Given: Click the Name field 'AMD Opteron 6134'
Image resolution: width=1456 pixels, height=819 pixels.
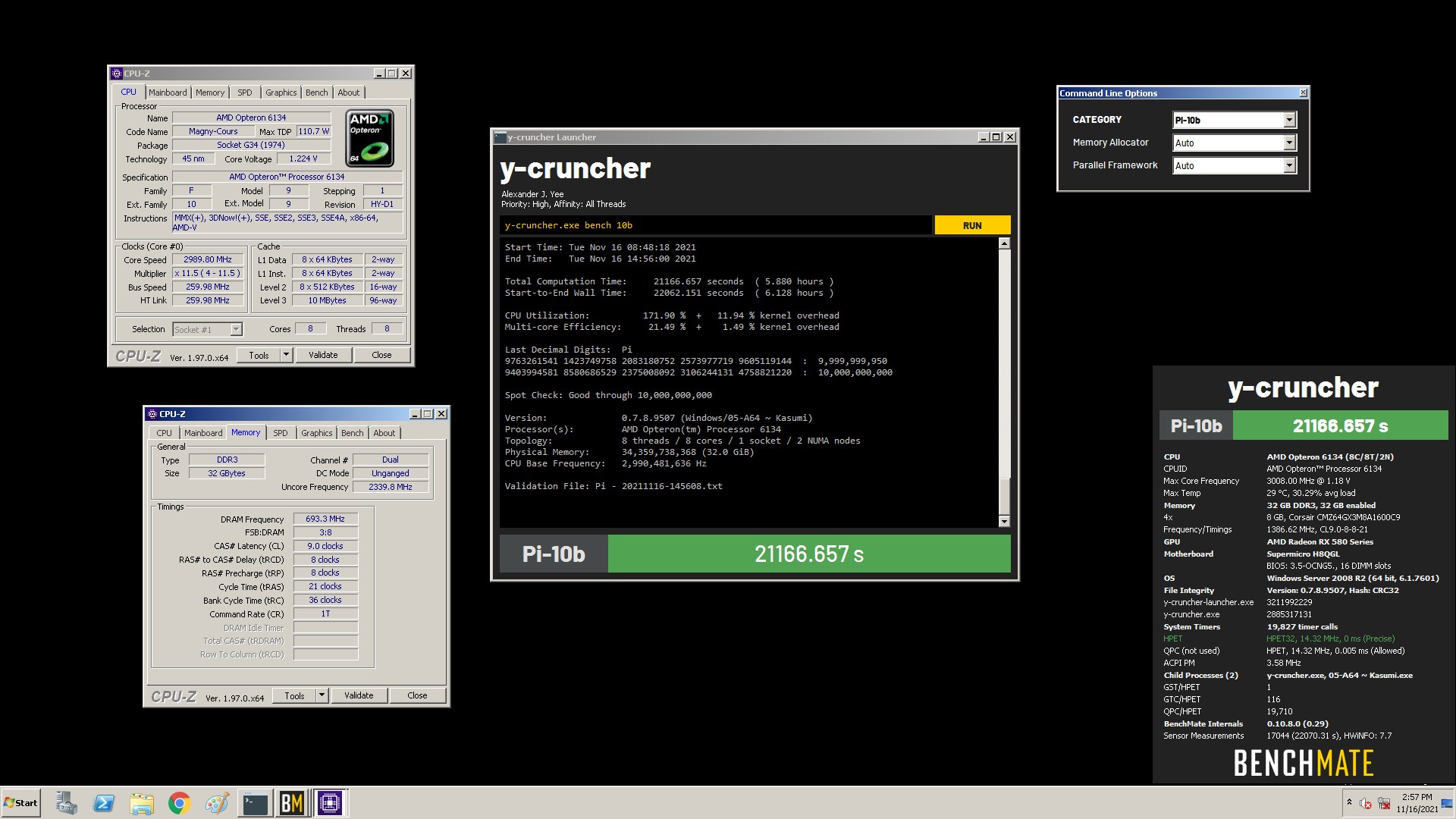Looking at the screenshot, I should click(251, 118).
